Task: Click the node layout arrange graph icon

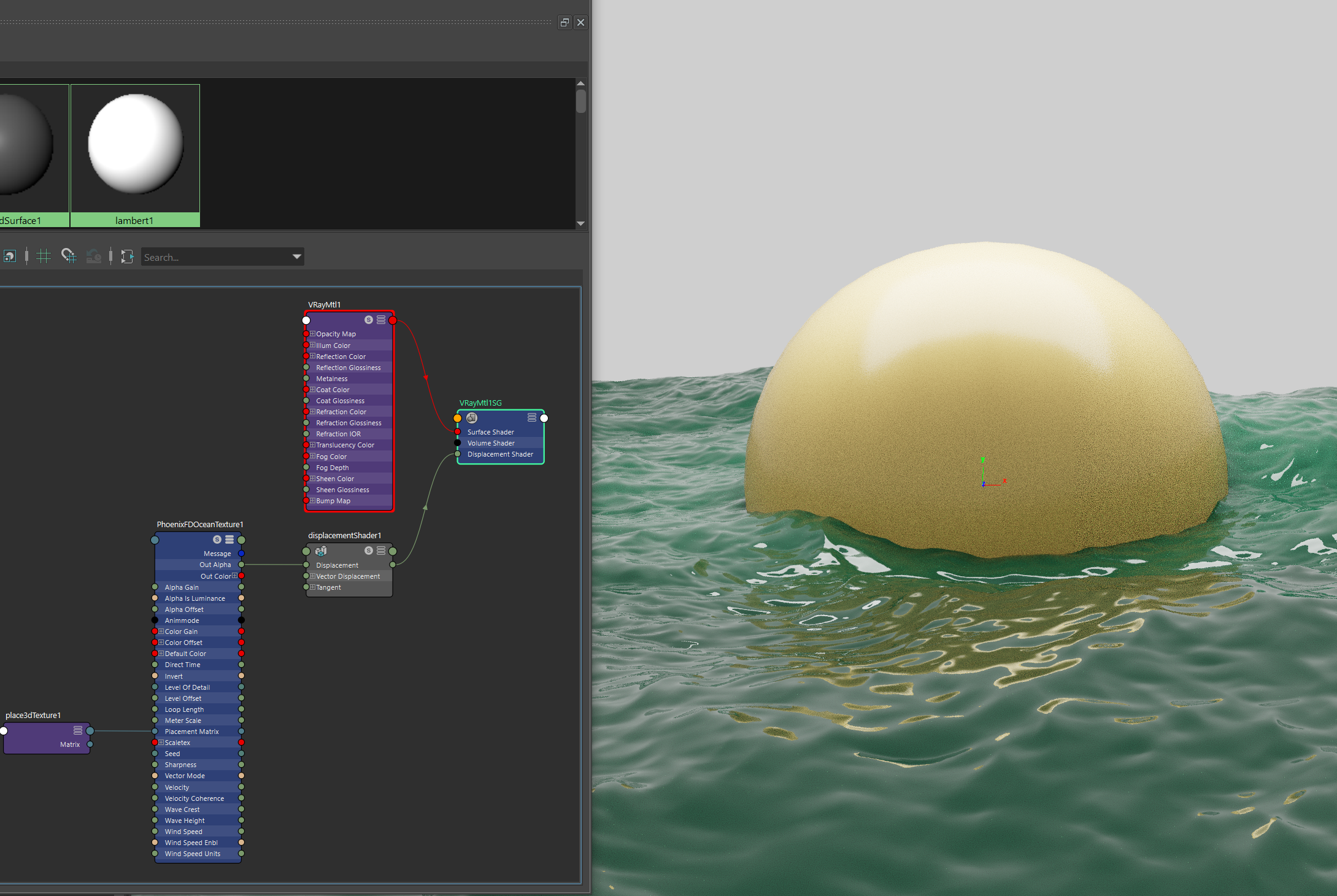Action: (x=127, y=257)
